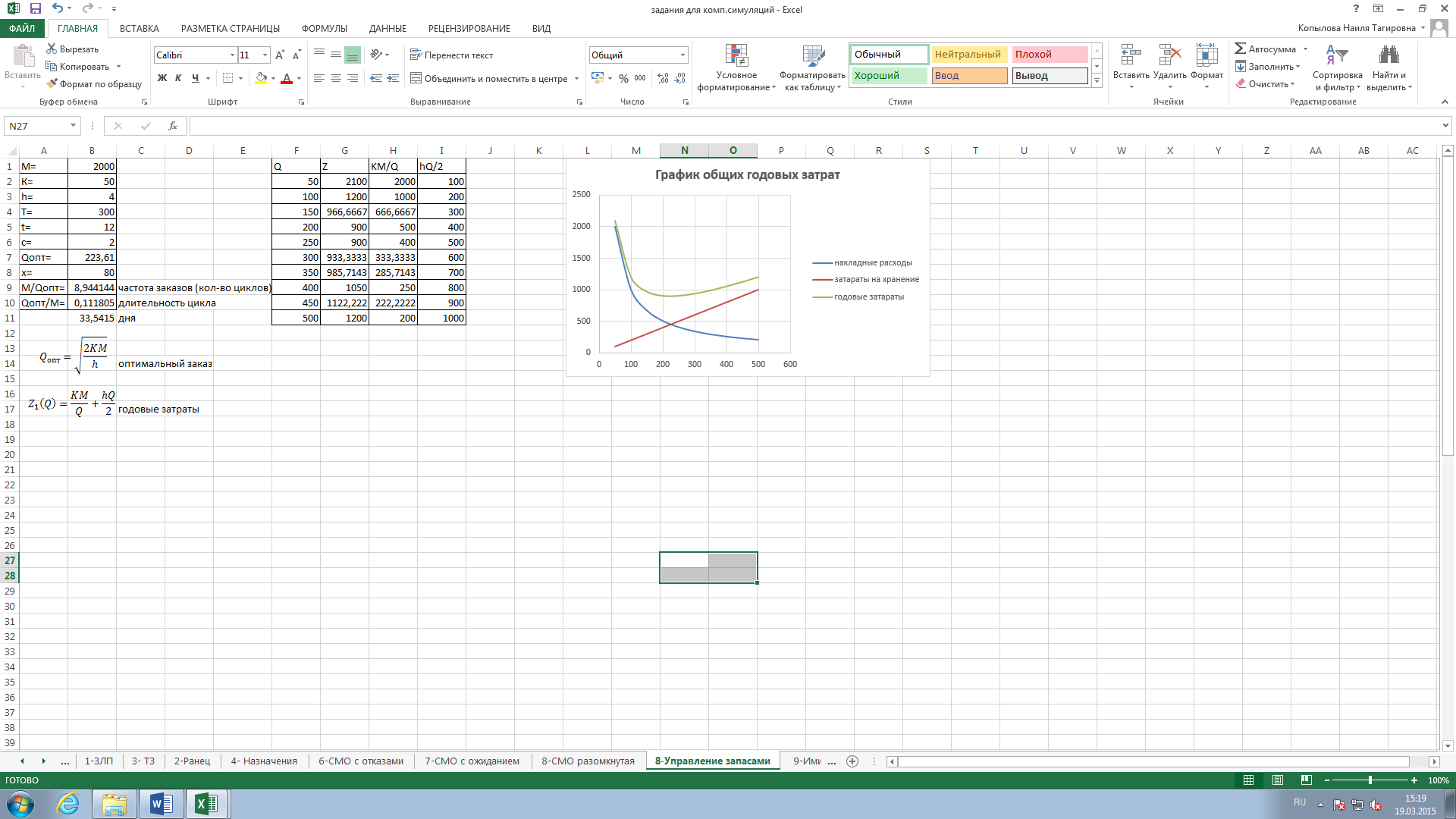Switch to Page Layout view in status bar
1456x819 pixels.
[x=1278, y=780]
